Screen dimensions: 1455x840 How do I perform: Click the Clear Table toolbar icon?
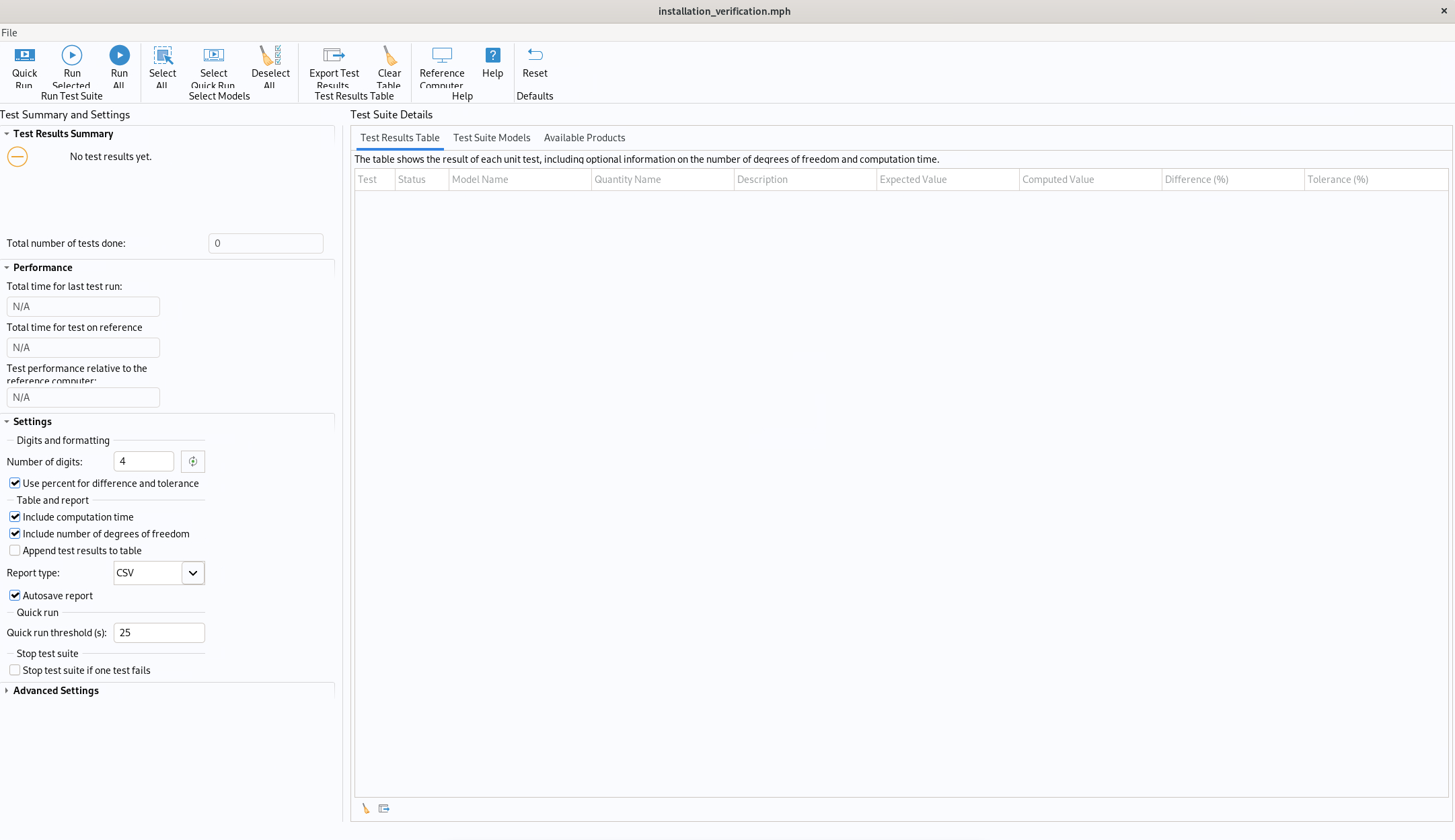[x=389, y=55]
